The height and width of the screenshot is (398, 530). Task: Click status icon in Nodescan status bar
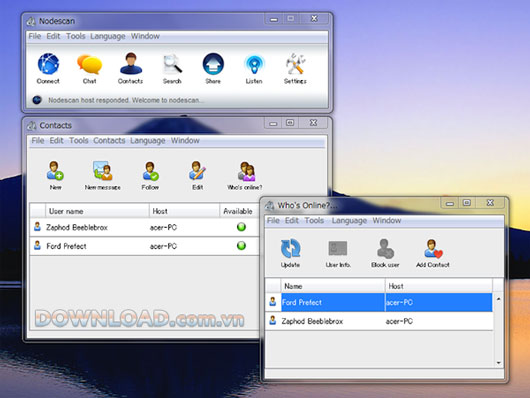click(37, 100)
